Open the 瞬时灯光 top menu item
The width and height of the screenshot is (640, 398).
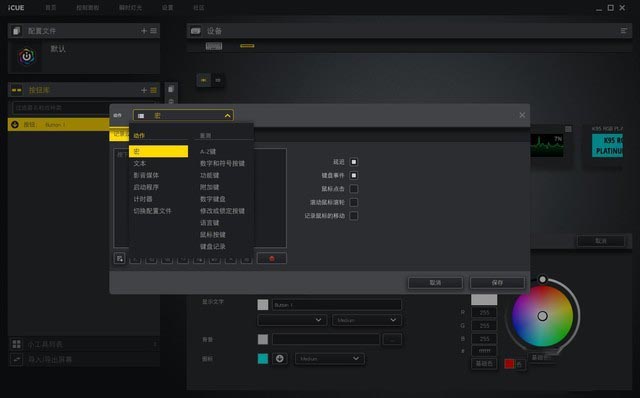coord(130,8)
